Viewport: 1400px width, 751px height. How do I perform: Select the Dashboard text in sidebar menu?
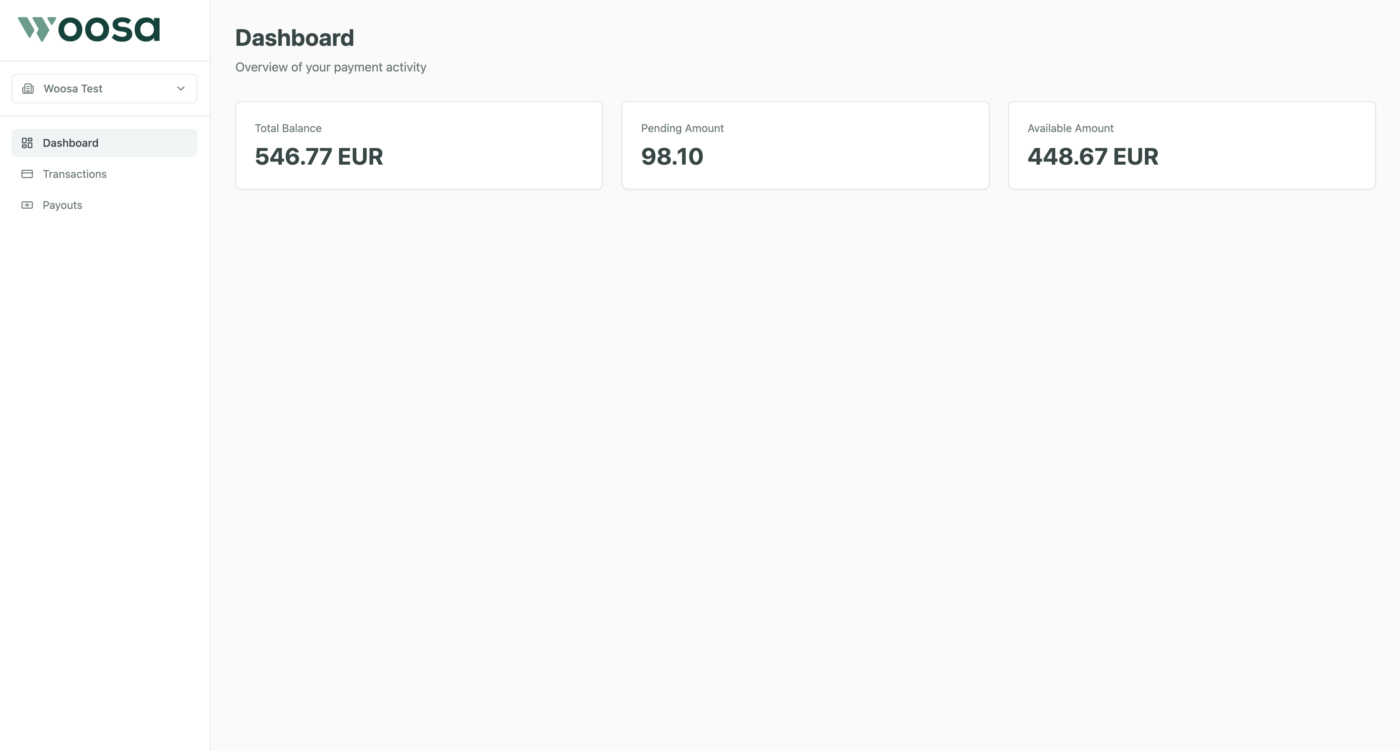70,143
